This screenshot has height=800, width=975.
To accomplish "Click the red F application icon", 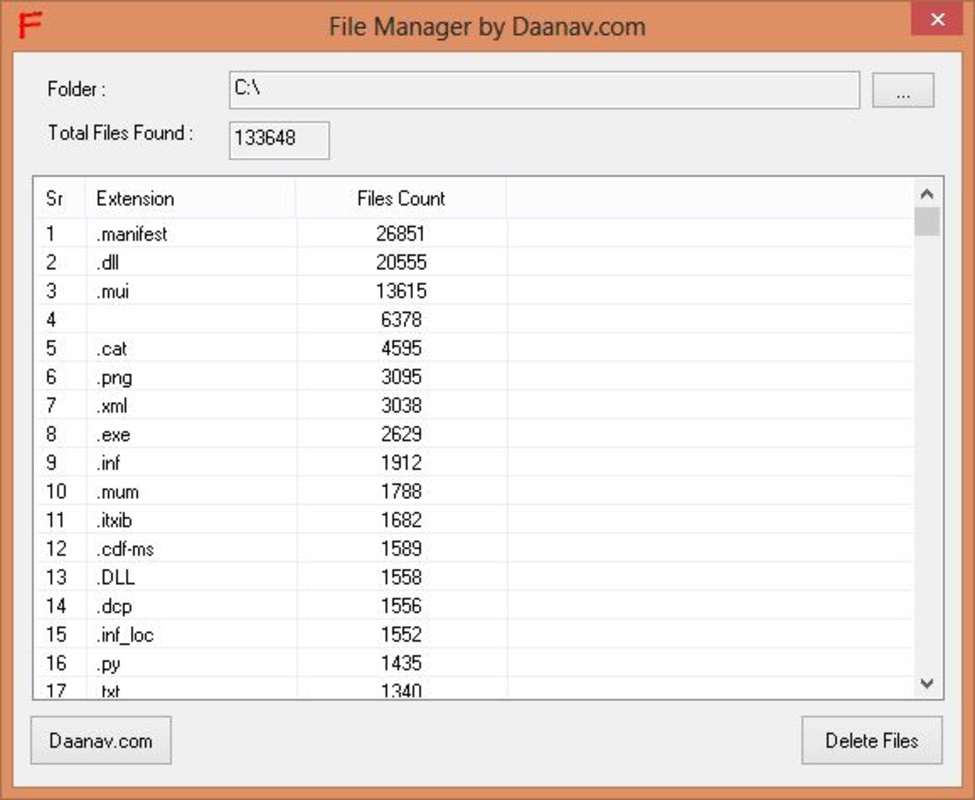I will [x=30, y=25].
